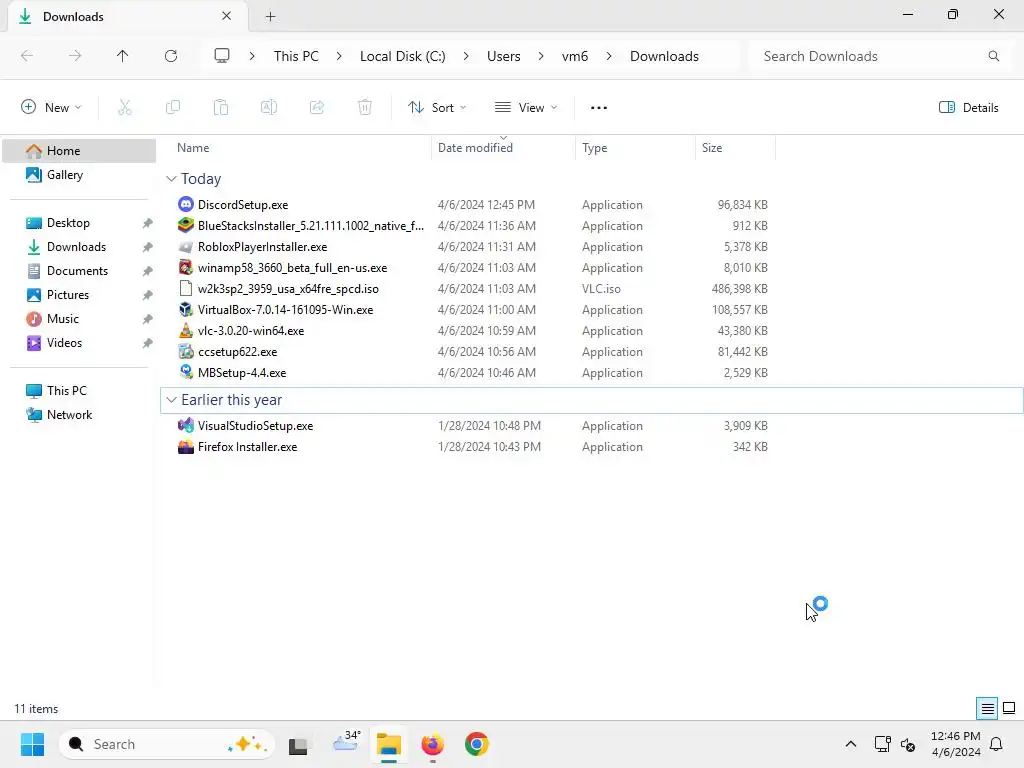Click the MBSetup-4.4.exe file icon
The width and height of the screenshot is (1024, 768).
tap(186, 372)
